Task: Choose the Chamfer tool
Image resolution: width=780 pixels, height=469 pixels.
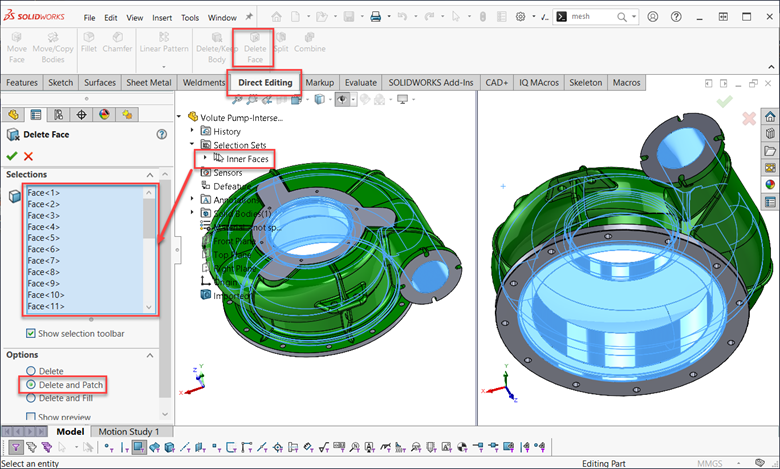Action: coord(117,43)
